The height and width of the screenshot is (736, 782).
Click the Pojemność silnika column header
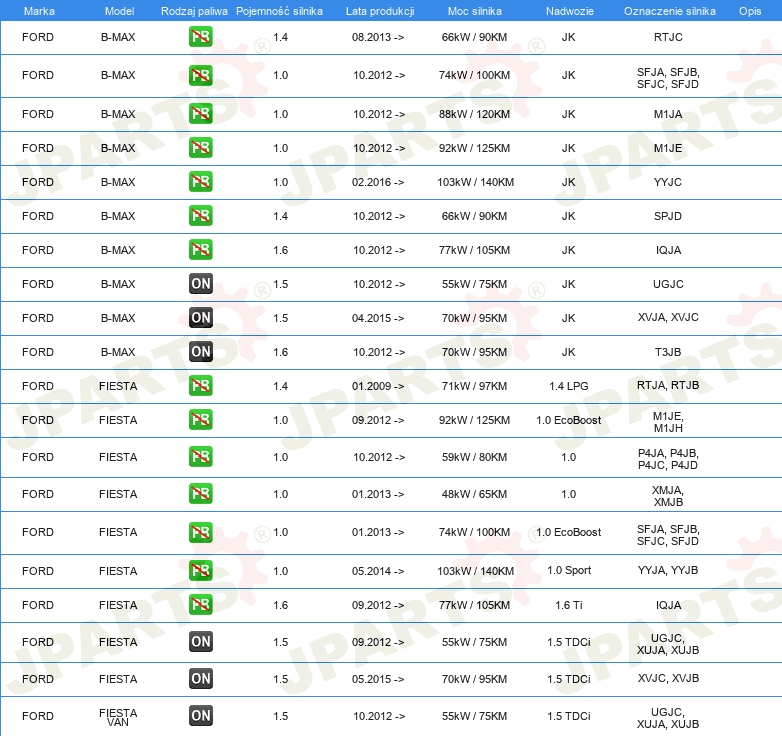(x=279, y=11)
